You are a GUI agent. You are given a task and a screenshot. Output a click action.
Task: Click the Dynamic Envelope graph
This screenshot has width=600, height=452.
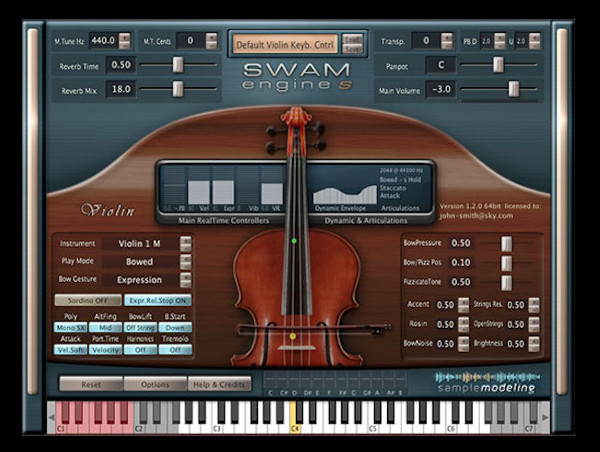tap(345, 194)
